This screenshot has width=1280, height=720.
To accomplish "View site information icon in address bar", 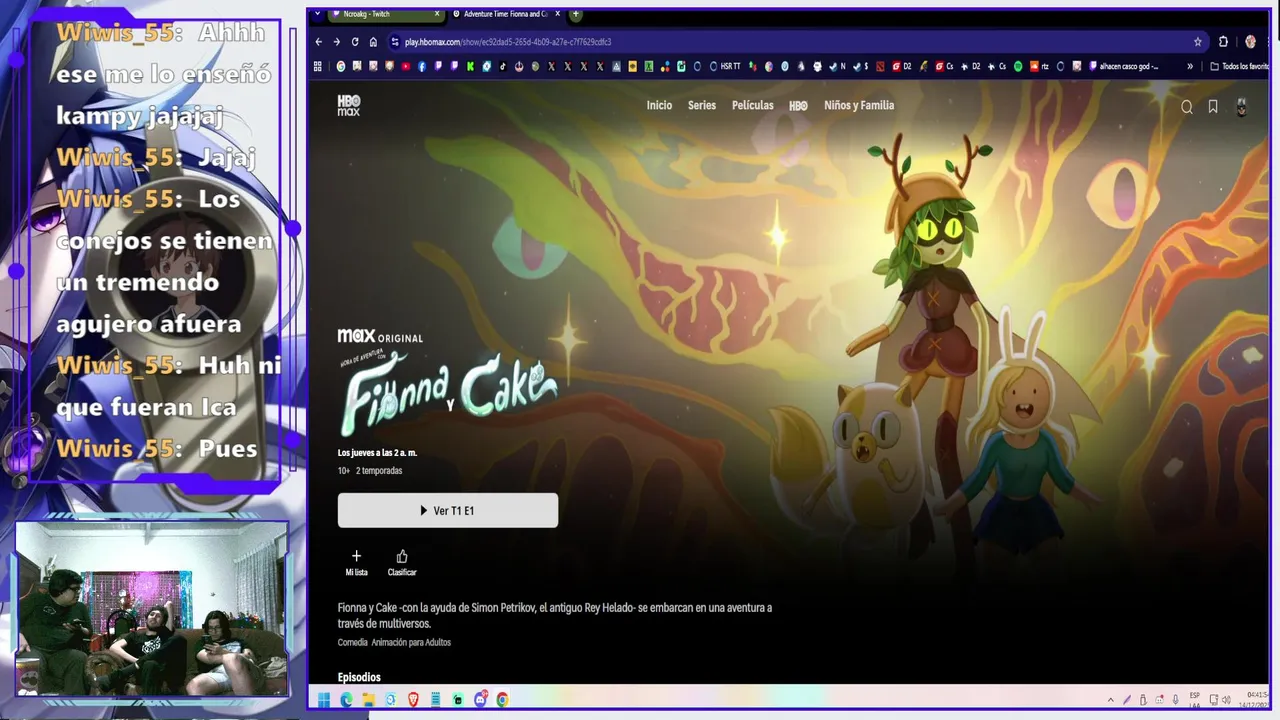I will point(395,42).
